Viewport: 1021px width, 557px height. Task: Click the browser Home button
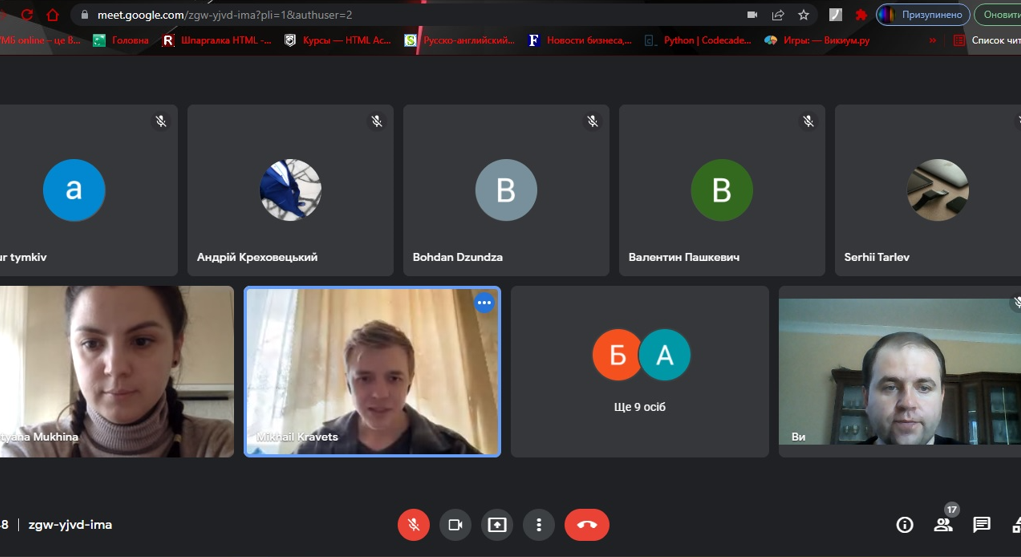pyautogui.click(x=52, y=15)
